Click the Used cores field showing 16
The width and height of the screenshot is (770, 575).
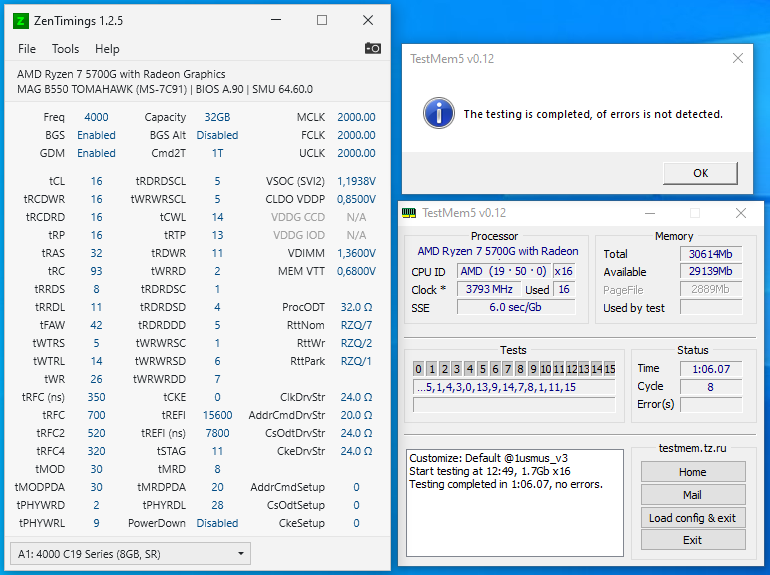pyautogui.click(x=564, y=289)
